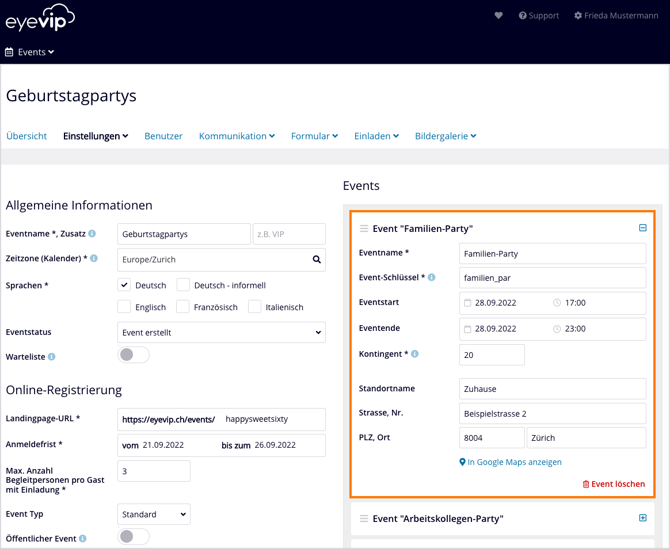Grab drag handle of Familien-Party event
The width and height of the screenshot is (670, 549).
pos(364,229)
